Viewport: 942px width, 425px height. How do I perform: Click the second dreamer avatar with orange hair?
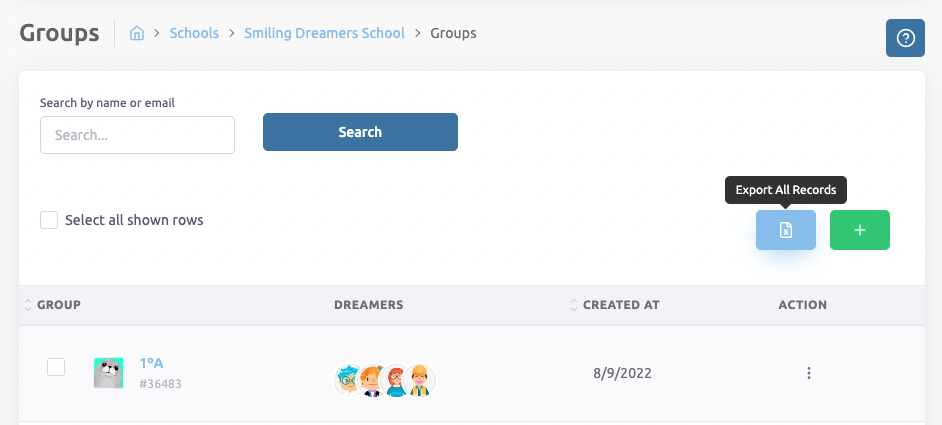[373, 380]
